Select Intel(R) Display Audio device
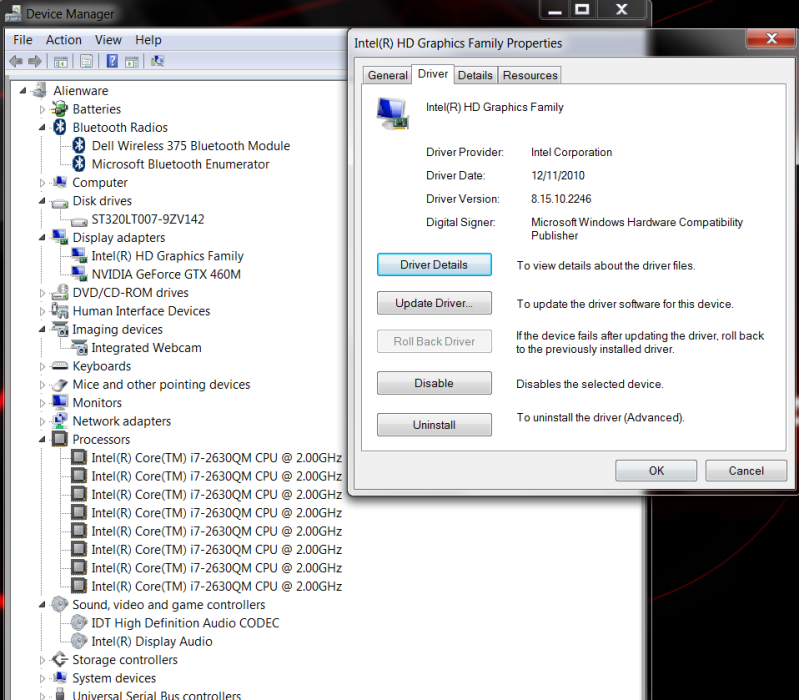799x700 pixels. tap(152, 641)
